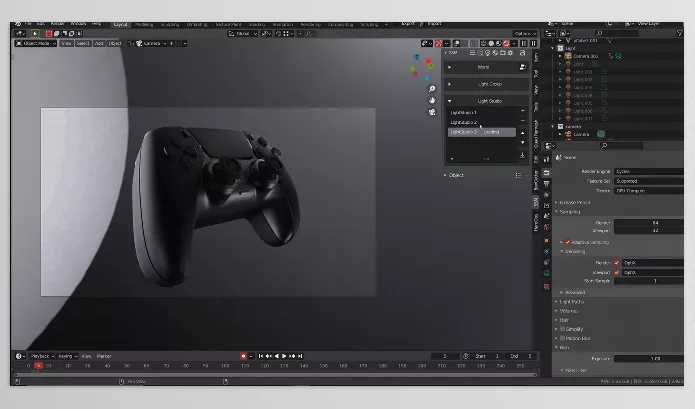Collapse the Sampling section

click(x=570, y=212)
